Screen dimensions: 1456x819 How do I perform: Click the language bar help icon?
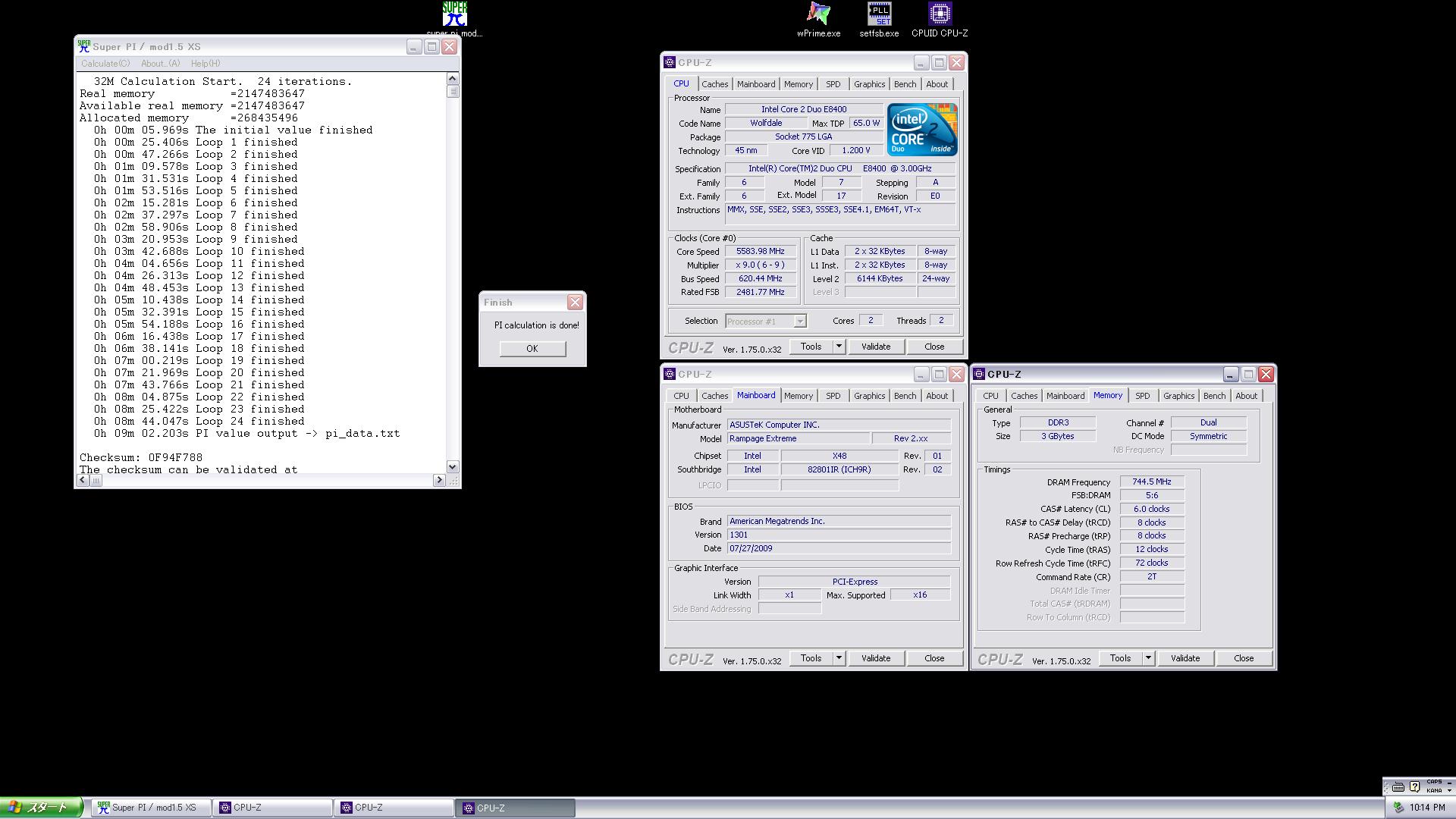1414,786
